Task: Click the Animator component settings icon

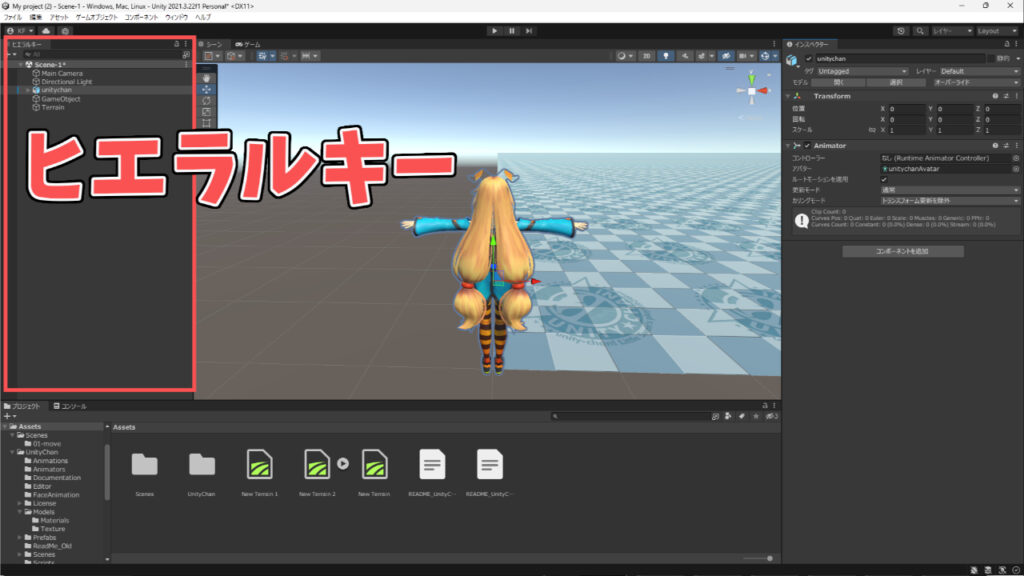Action: [1016, 145]
